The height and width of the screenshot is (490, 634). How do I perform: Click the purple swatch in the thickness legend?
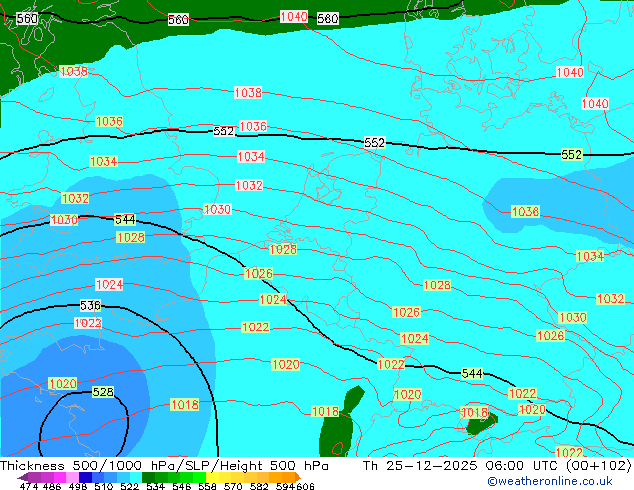tap(34, 477)
